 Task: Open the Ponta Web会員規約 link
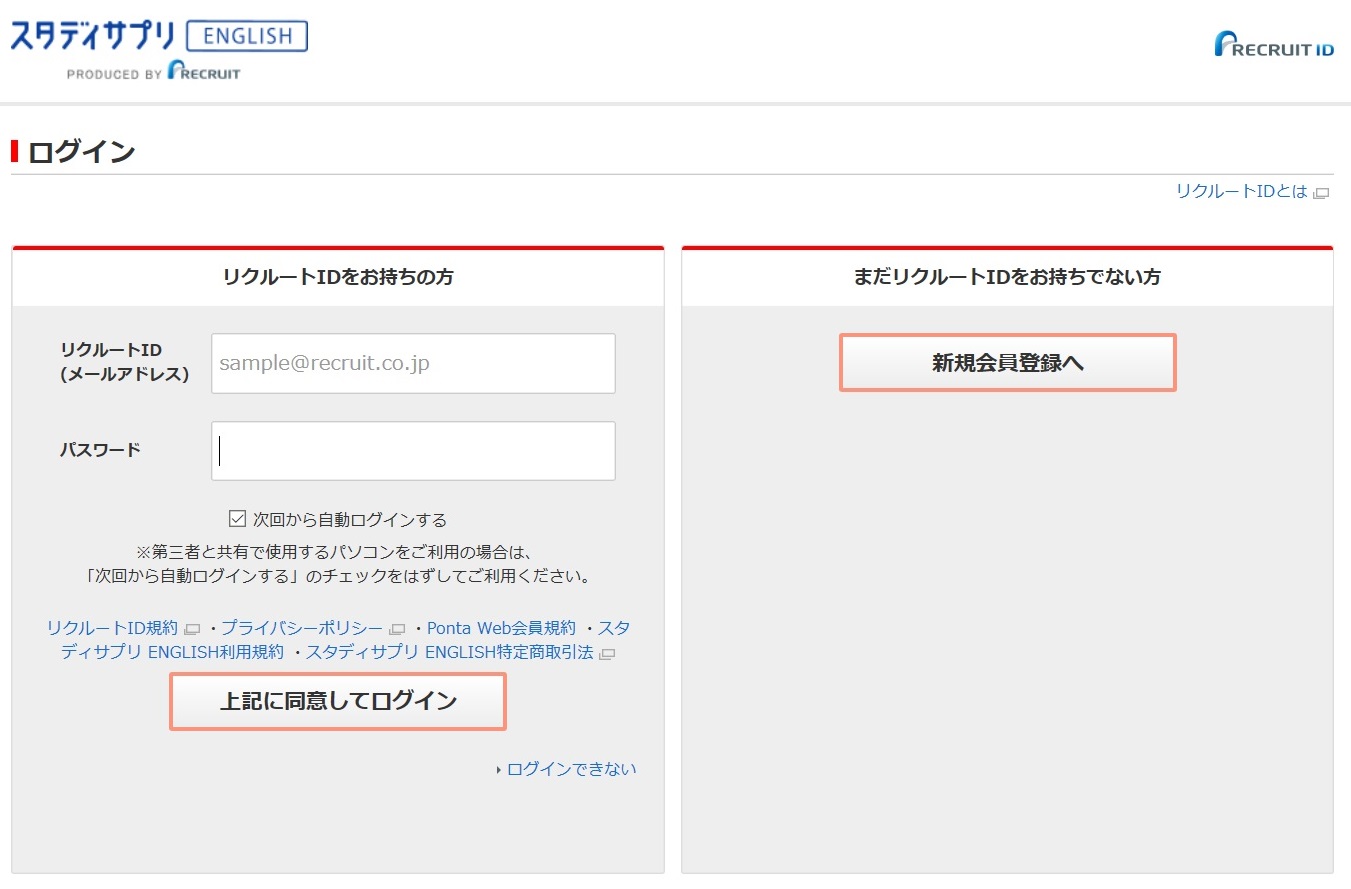point(501,628)
